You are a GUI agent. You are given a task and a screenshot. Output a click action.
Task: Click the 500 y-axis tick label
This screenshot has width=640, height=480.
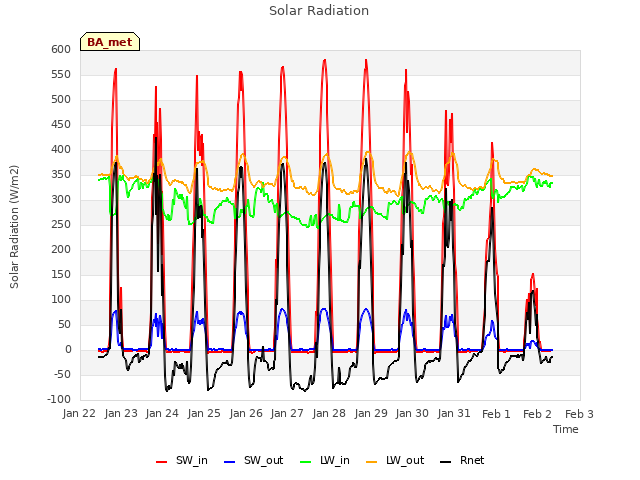(x=61, y=100)
